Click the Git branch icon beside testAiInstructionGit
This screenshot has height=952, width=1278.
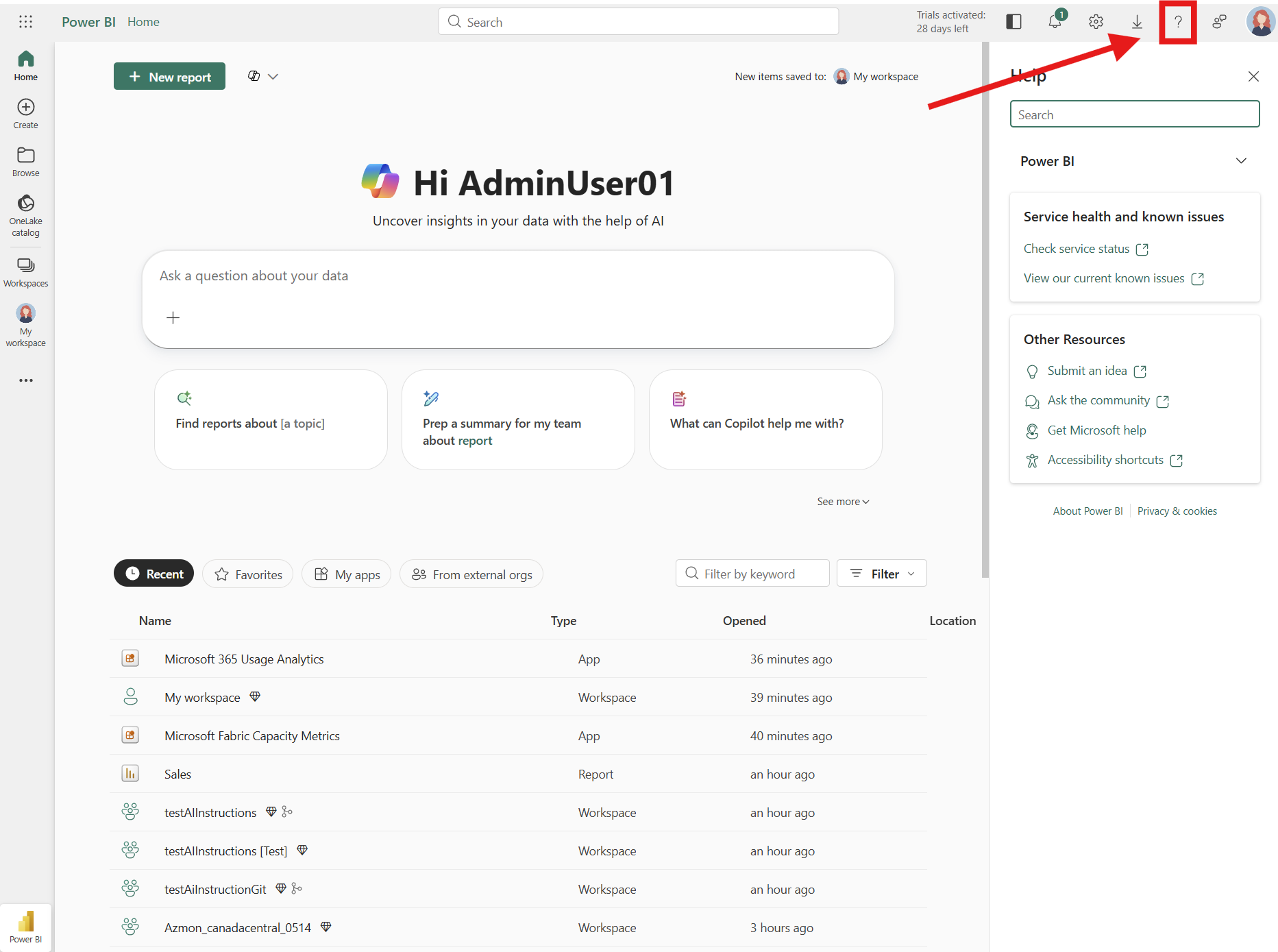coord(297,888)
